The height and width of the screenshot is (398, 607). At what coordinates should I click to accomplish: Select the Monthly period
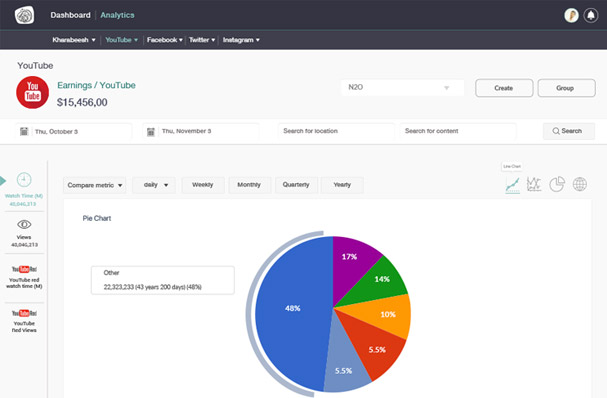point(249,185)
